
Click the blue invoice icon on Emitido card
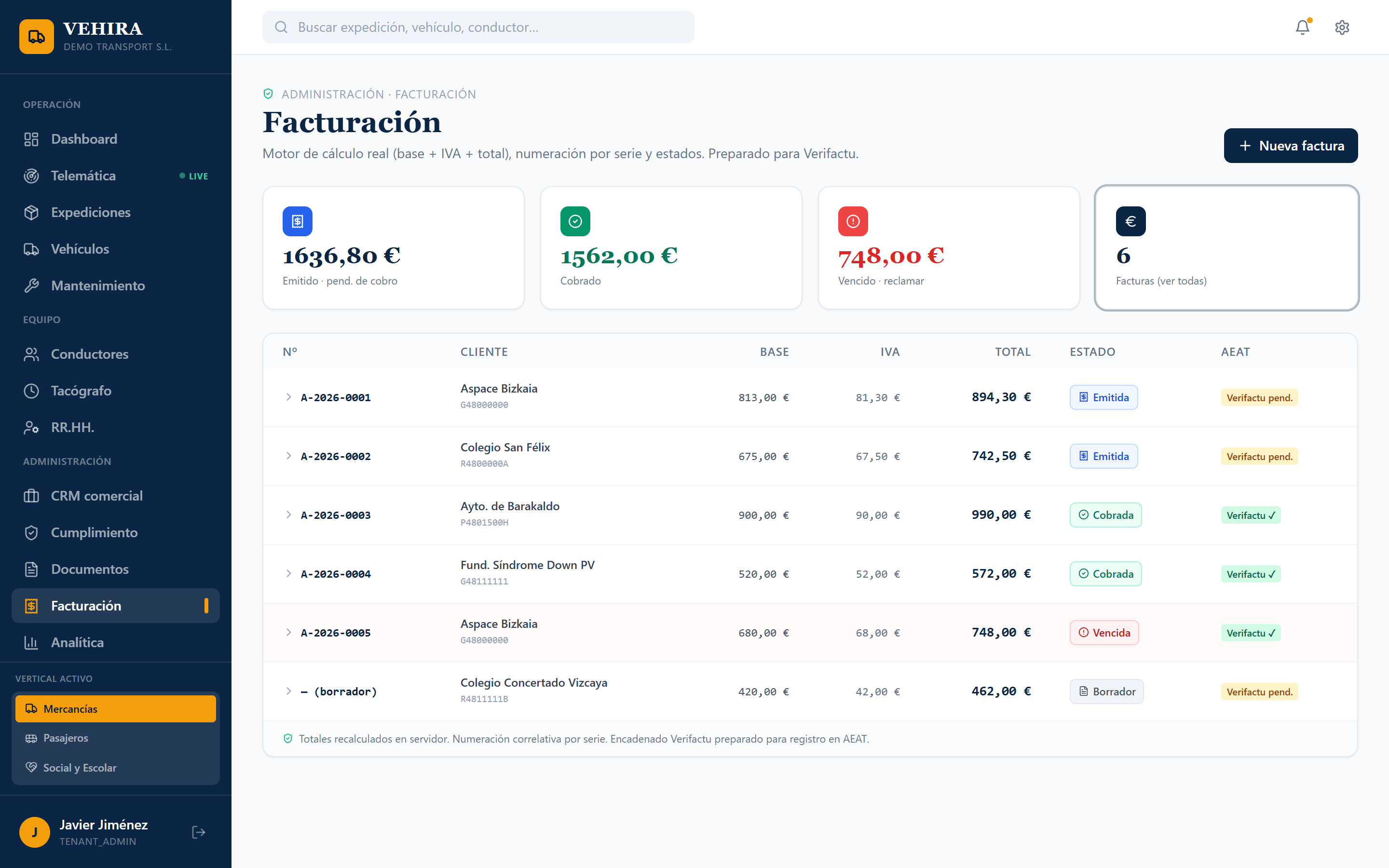pyautogui.click(x=297, y=221)
